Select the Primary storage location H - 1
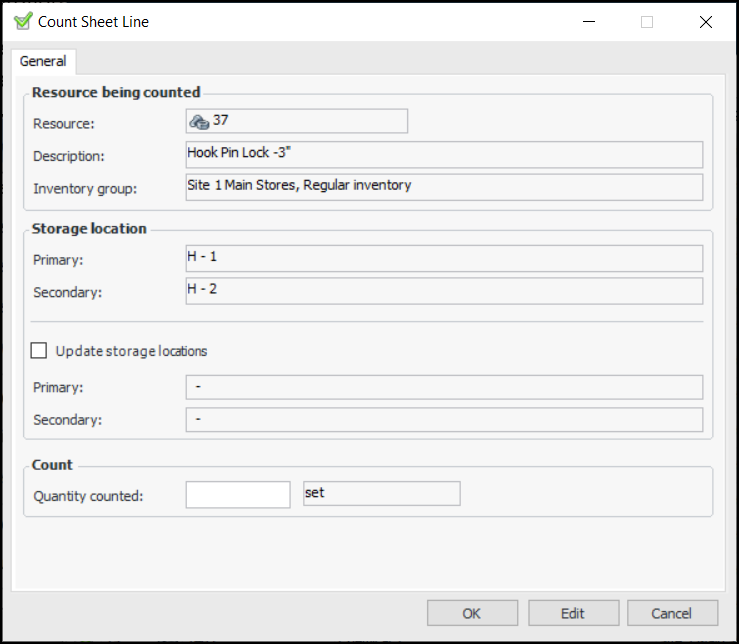739x644 pixels. pyautogui.click(x=444, y=258)
